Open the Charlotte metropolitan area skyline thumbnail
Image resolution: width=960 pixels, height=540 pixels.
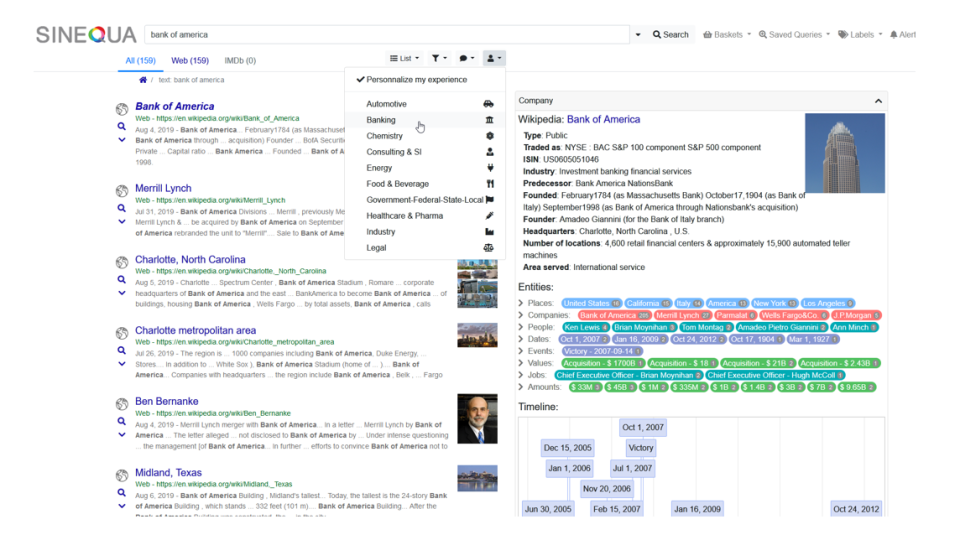tap(477, 336)
